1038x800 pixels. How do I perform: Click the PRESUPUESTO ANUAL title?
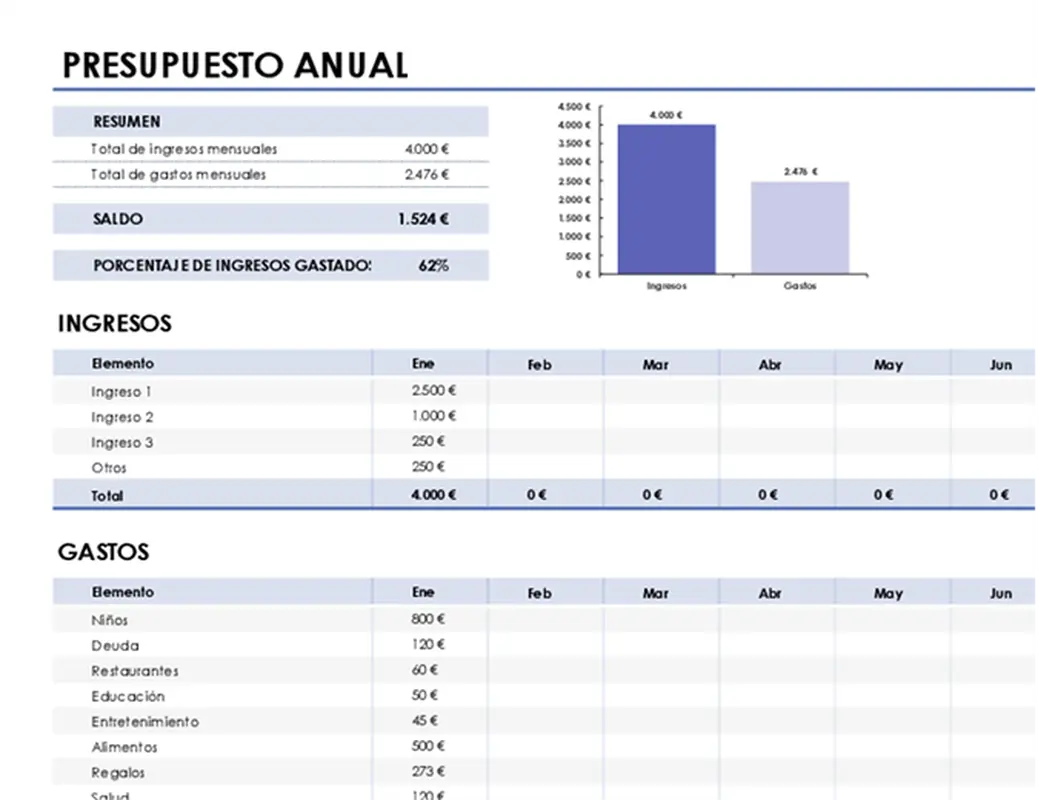tap(235, 65)
